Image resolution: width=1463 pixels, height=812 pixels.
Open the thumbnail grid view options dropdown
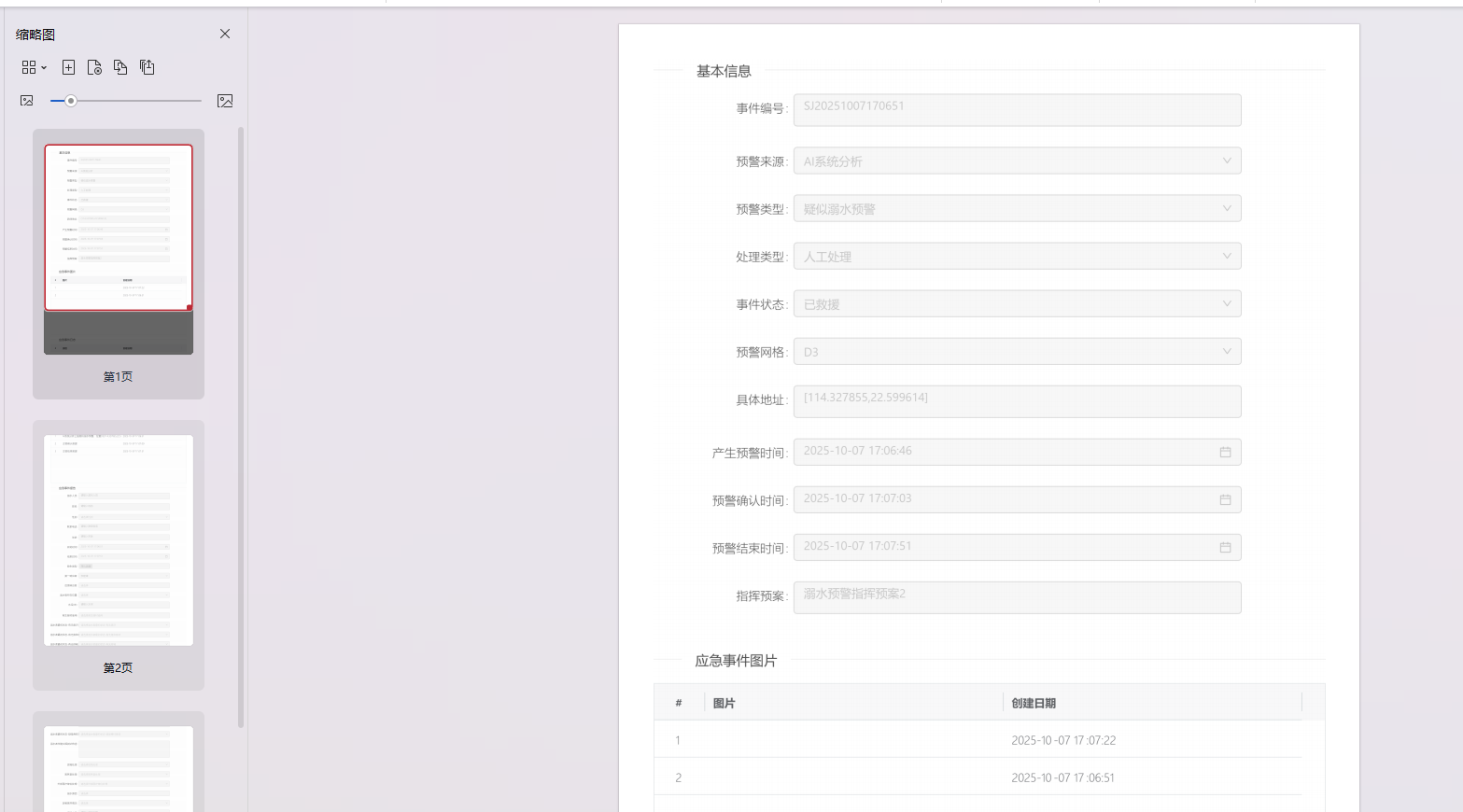coord(35,67)
